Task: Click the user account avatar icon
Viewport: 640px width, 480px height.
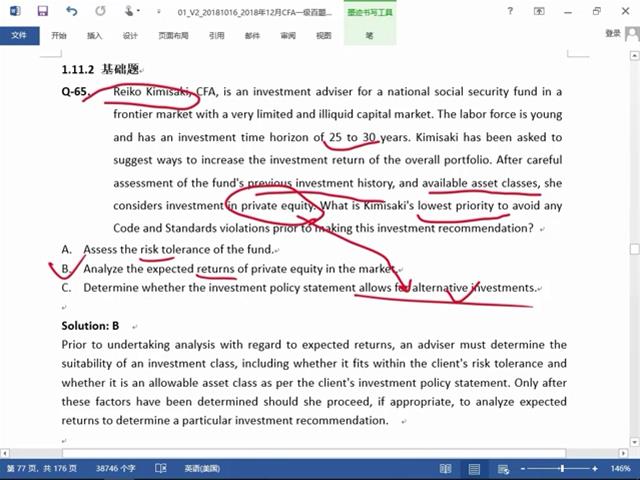Action: pos(632,34)
